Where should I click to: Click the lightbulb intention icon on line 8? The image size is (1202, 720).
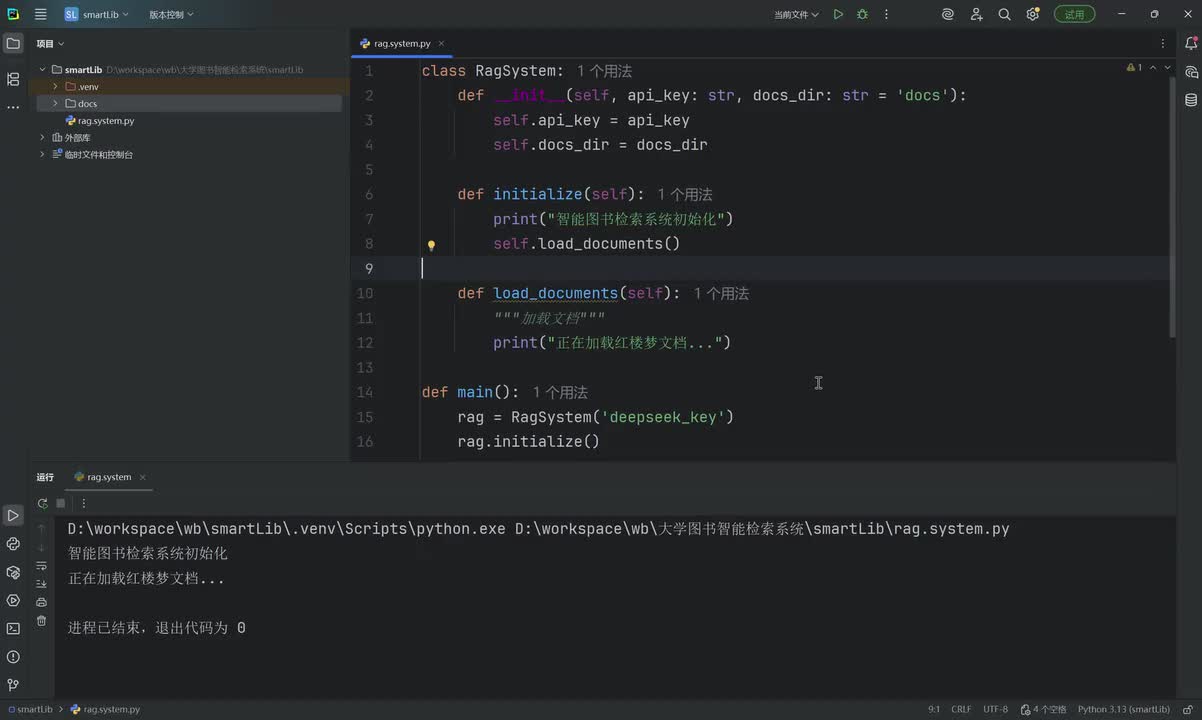[x=431, y=245]
